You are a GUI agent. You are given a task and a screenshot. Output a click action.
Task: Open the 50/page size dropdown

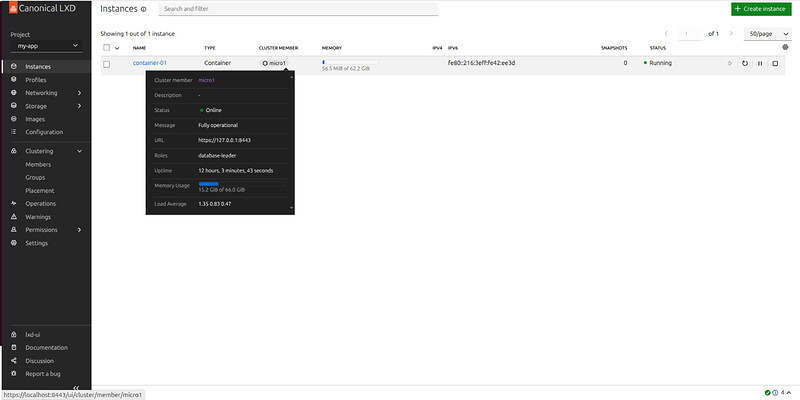click(x=768, y=33)
